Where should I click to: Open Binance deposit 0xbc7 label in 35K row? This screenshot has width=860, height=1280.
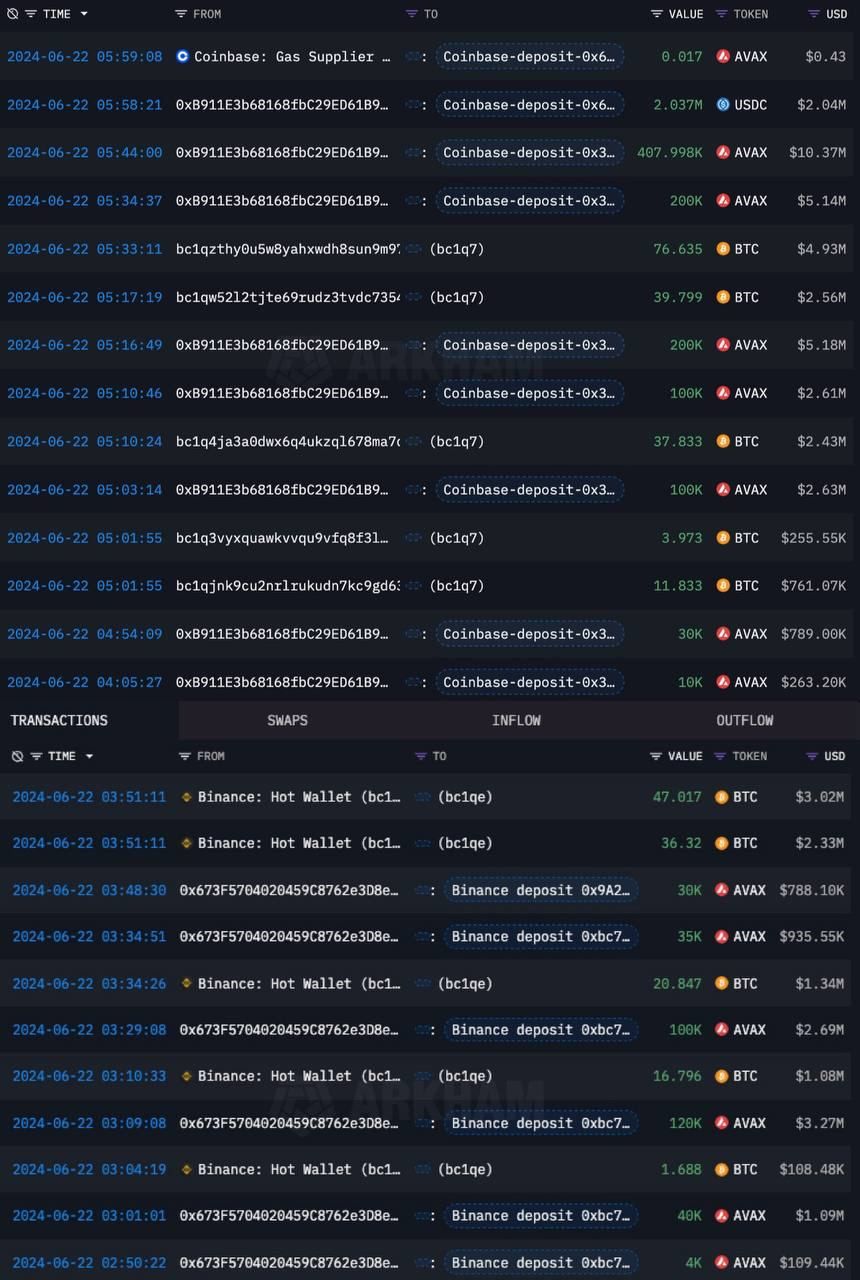pyautogui.click(x=540, y=936)
